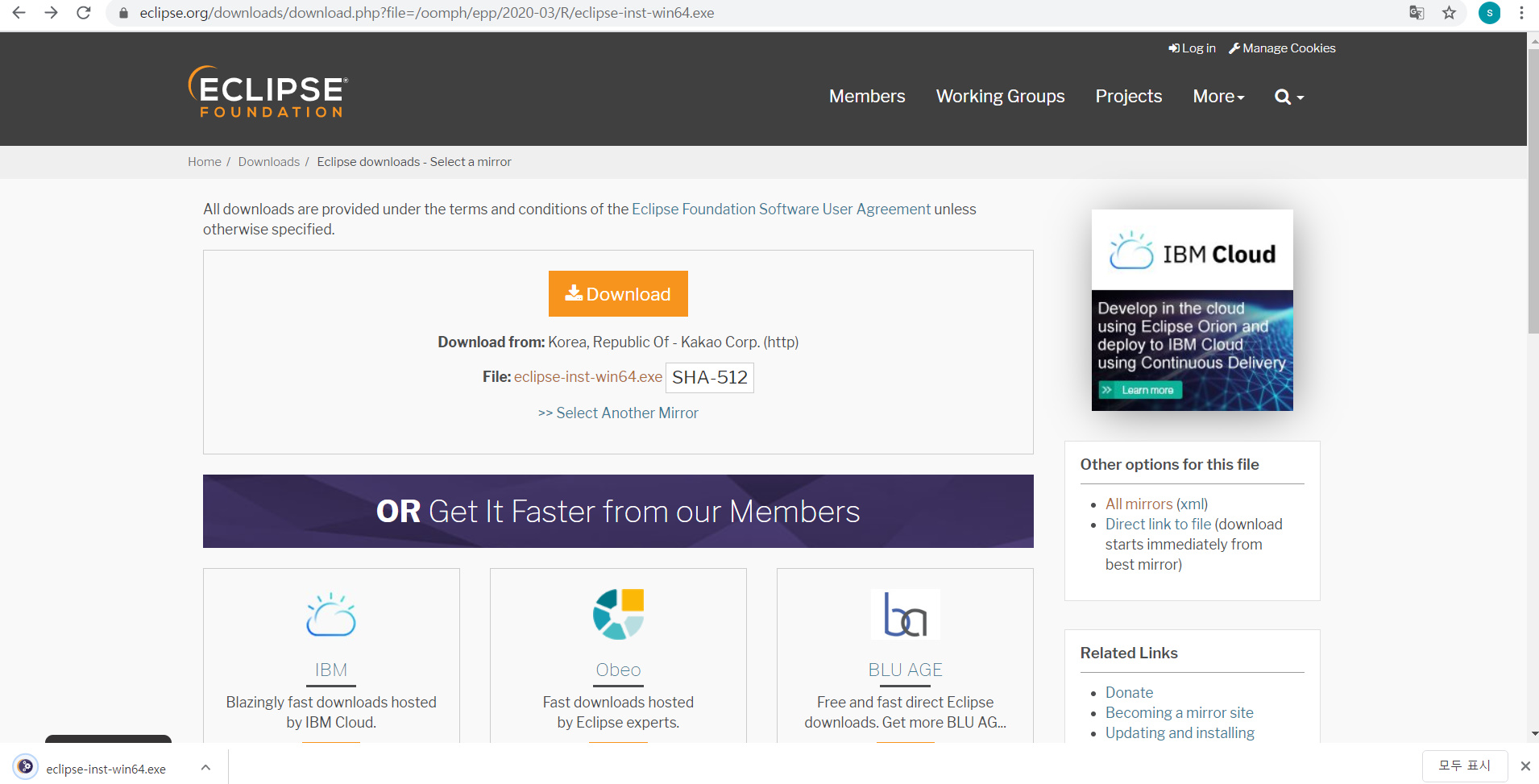Show the SHA-512 checksum
Image resolution: width=1539 pixels, height=784 pixels.
pos(710,377)
